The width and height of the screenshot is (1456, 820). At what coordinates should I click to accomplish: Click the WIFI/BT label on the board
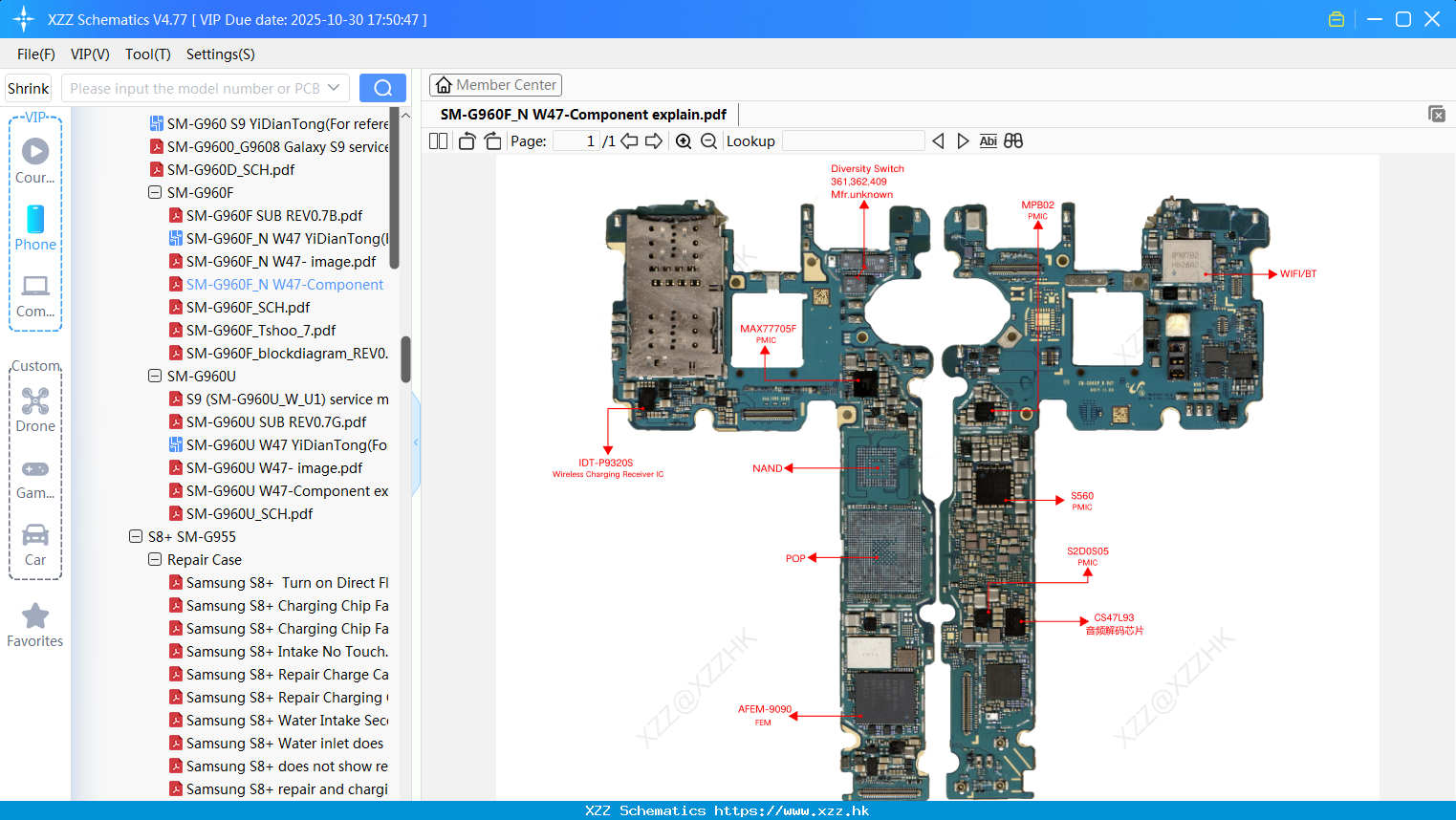point(1298,273)
